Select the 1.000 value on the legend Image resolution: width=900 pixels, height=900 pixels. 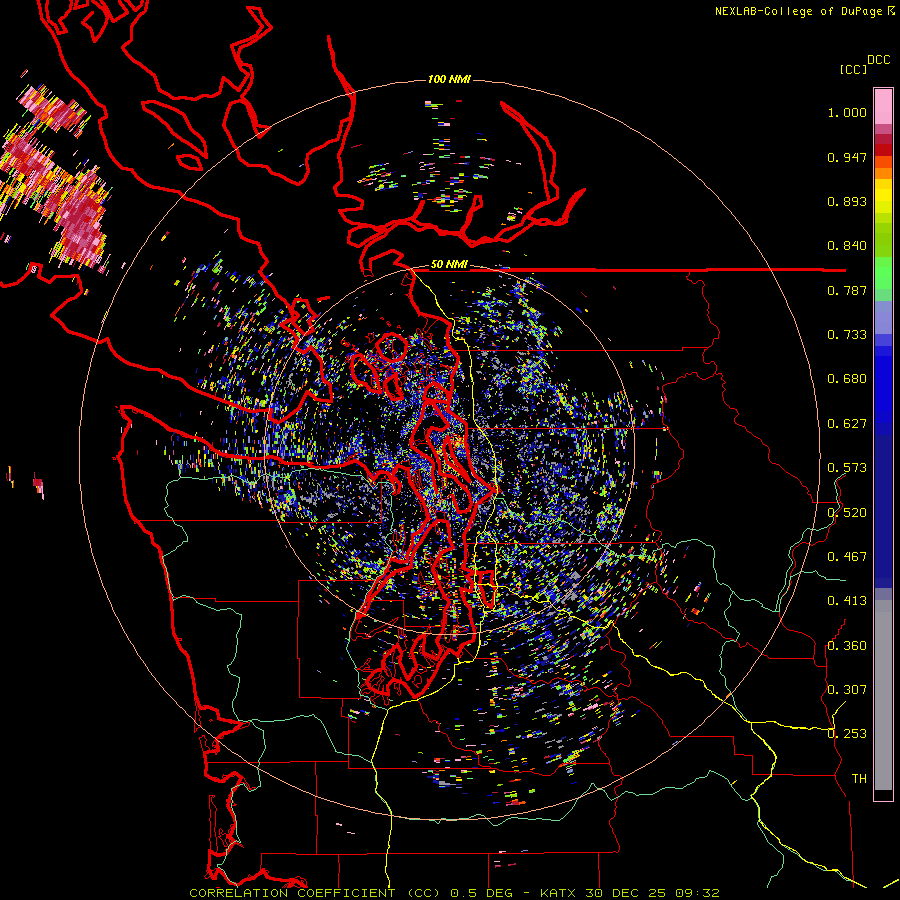(x=847, y=112)
